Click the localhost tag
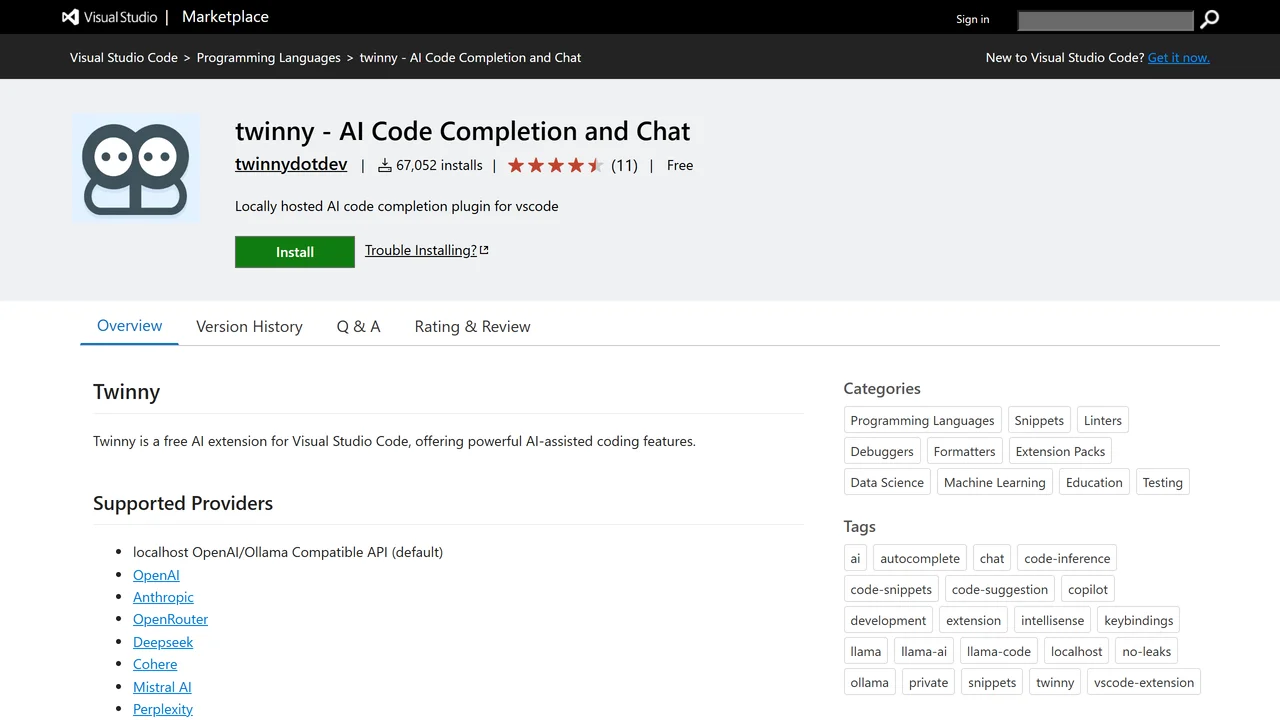Viewport: 1280px width, 720px height. [x=1077, y=651]
